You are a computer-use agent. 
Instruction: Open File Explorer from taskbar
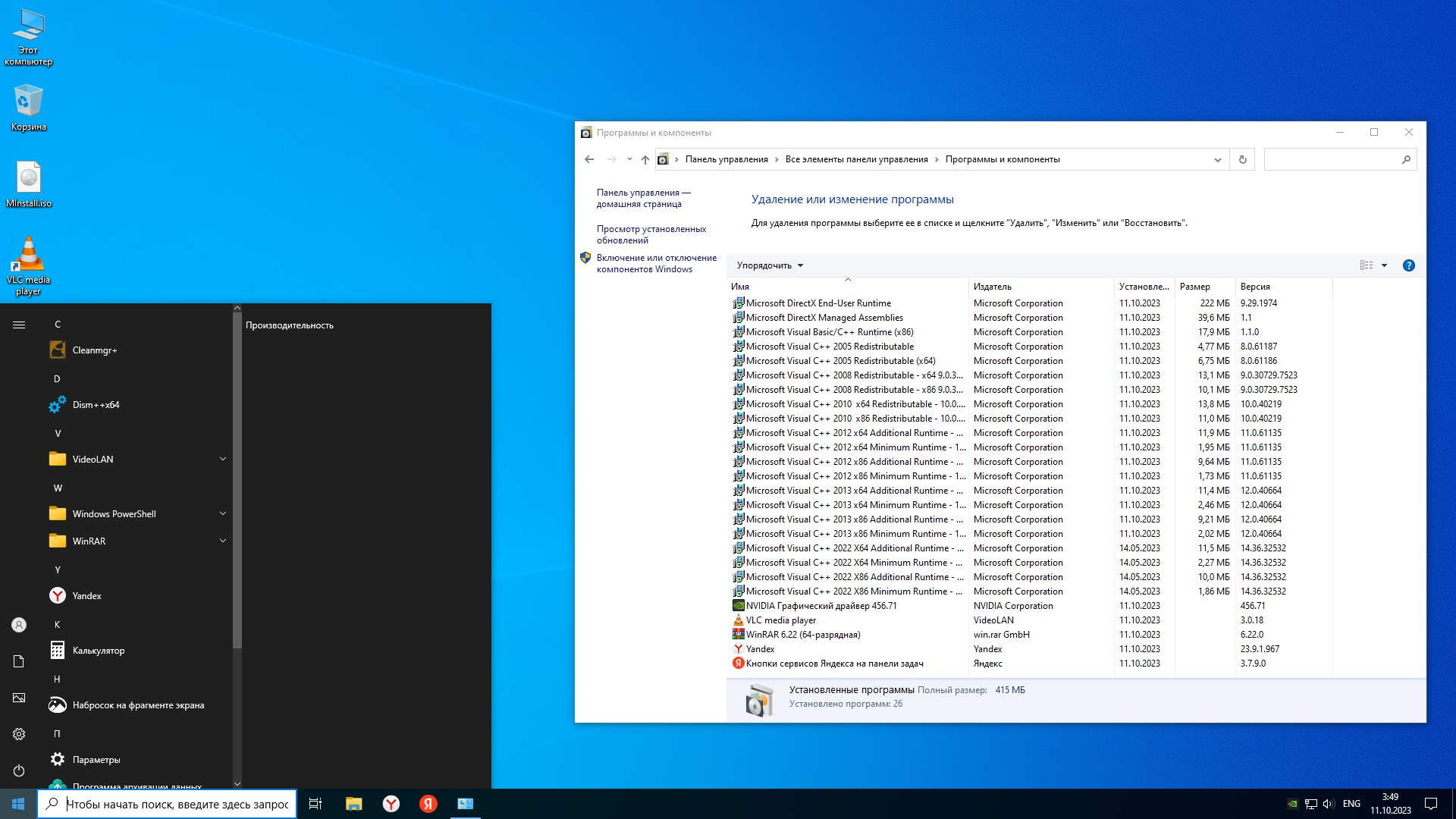pyautogui.click(x=353, y=804)
